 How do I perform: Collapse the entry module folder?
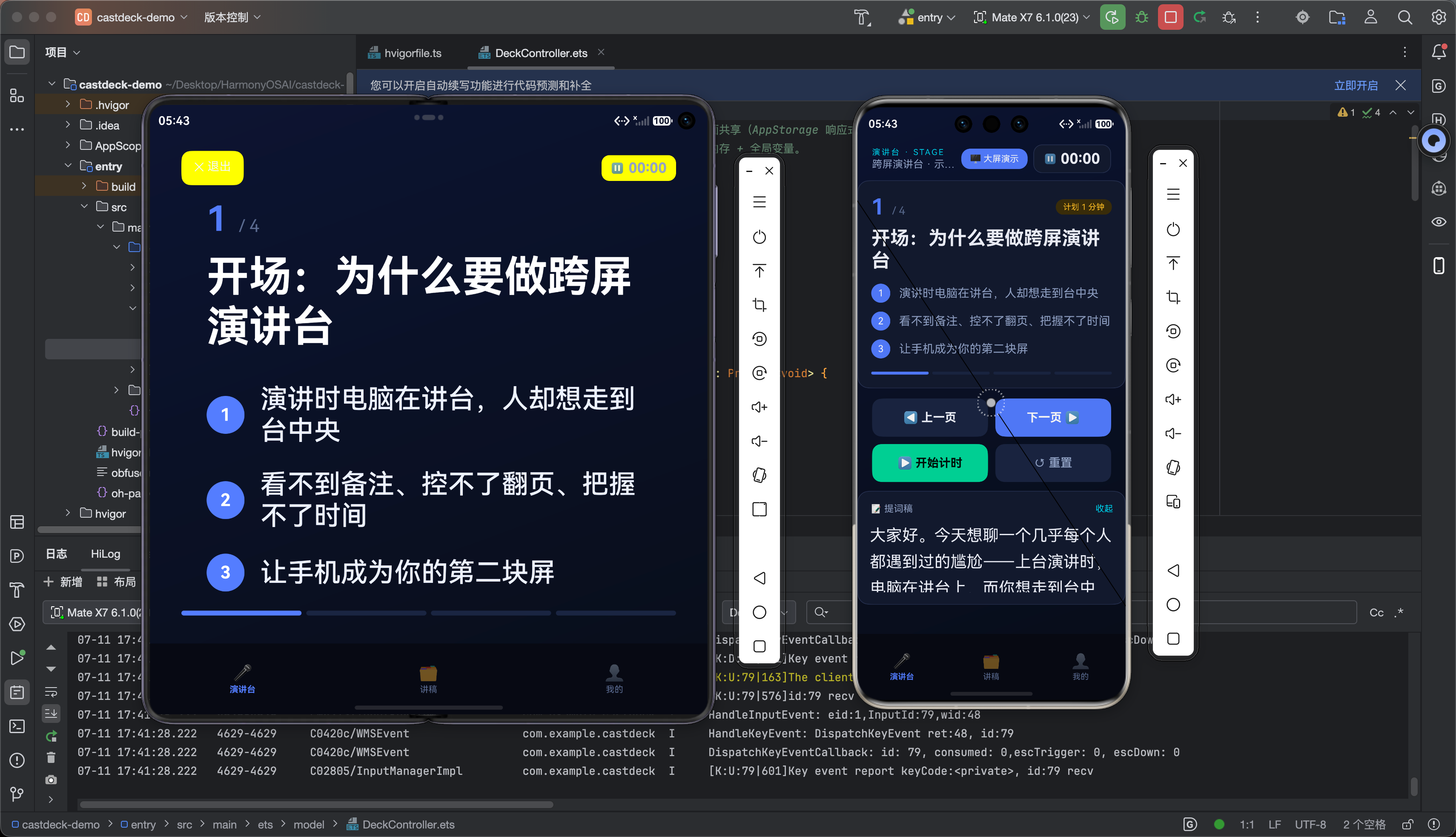click(x=68, y=166)
